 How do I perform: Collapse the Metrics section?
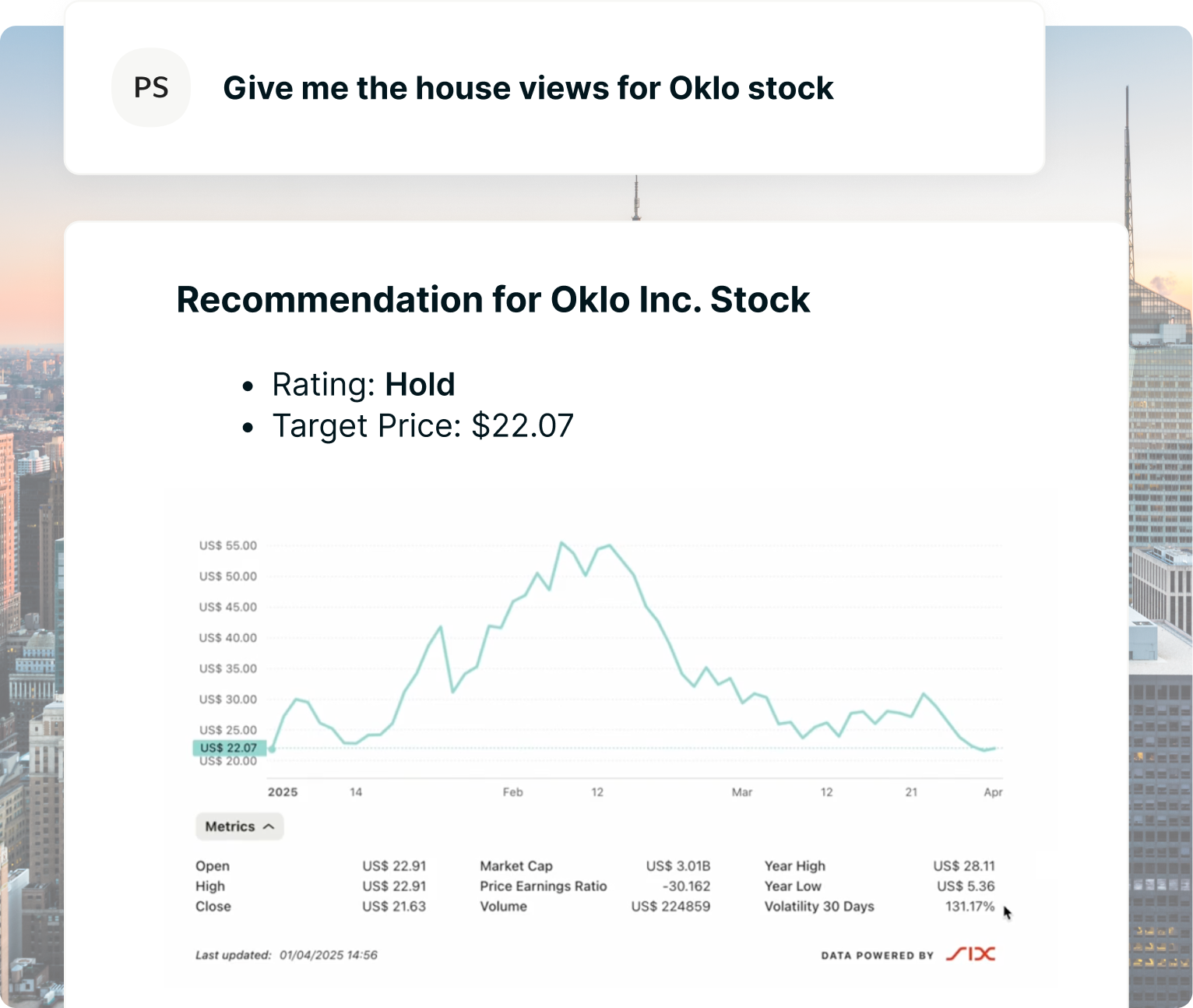tap(239, 826)
